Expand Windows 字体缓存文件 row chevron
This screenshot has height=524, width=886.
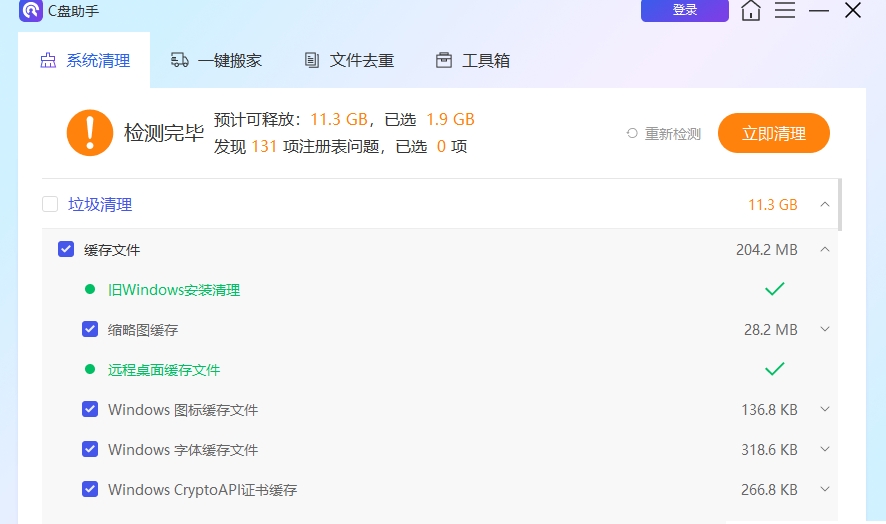click(x=825, y=449)
